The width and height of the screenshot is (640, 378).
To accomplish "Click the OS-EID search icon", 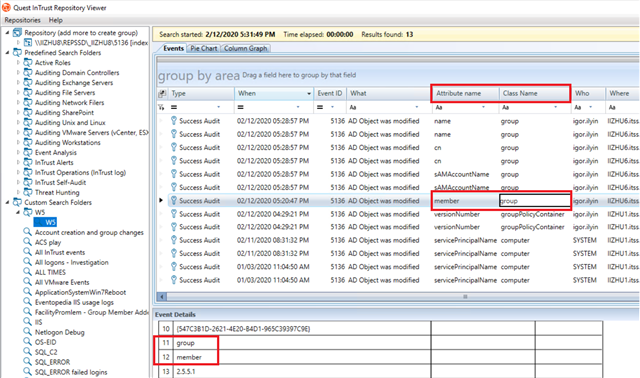I will pos(27,342).
